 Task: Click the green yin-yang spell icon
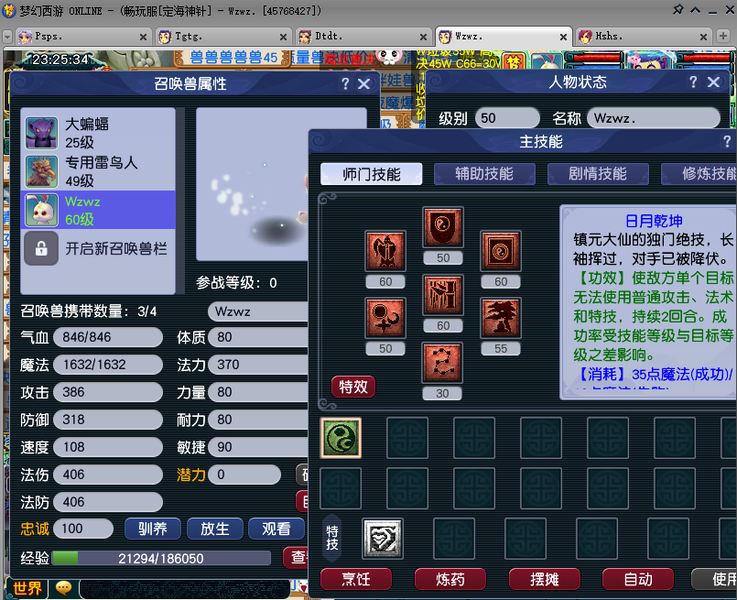(x=341, y=437)
